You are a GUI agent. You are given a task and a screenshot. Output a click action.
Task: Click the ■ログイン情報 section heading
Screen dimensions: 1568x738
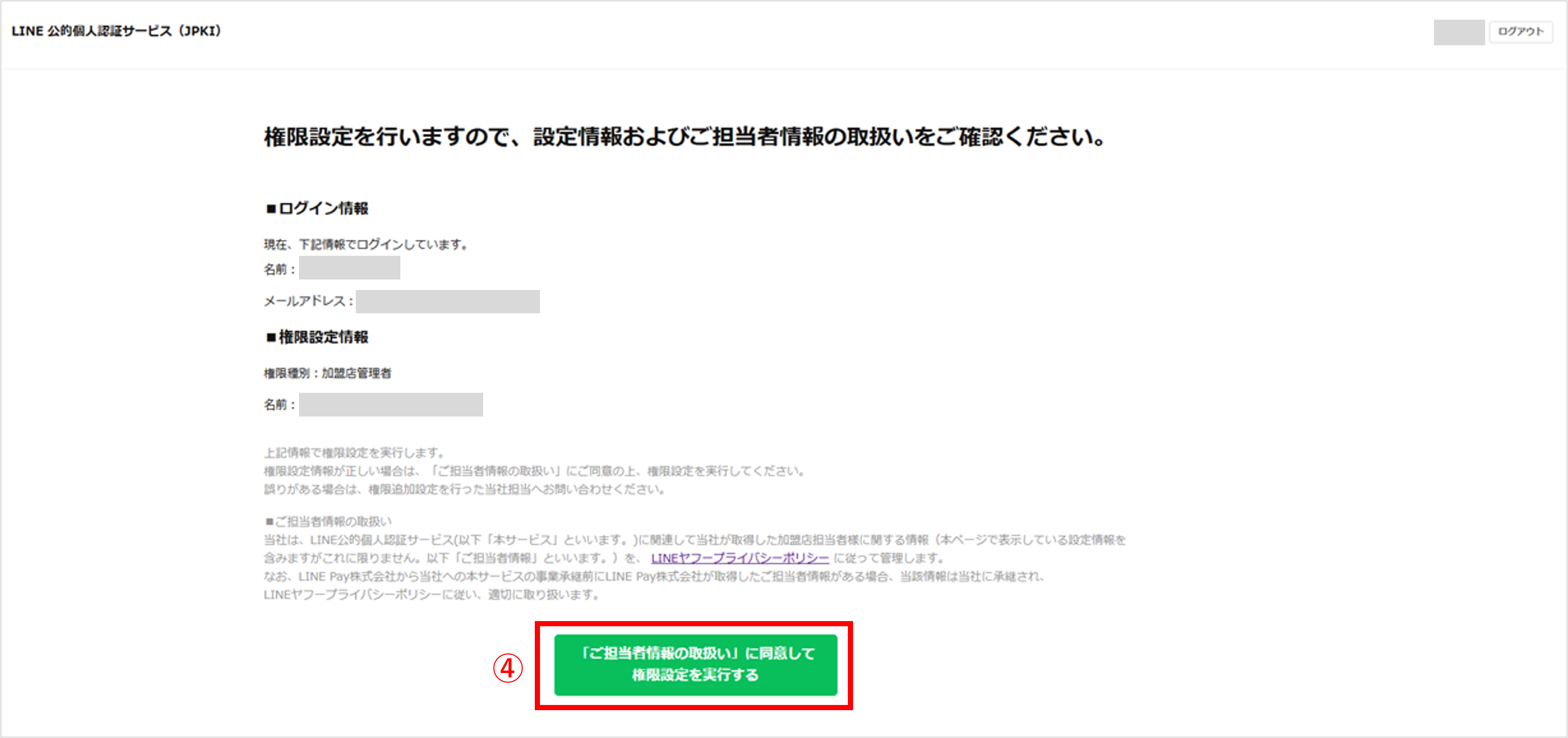point(316,209)
